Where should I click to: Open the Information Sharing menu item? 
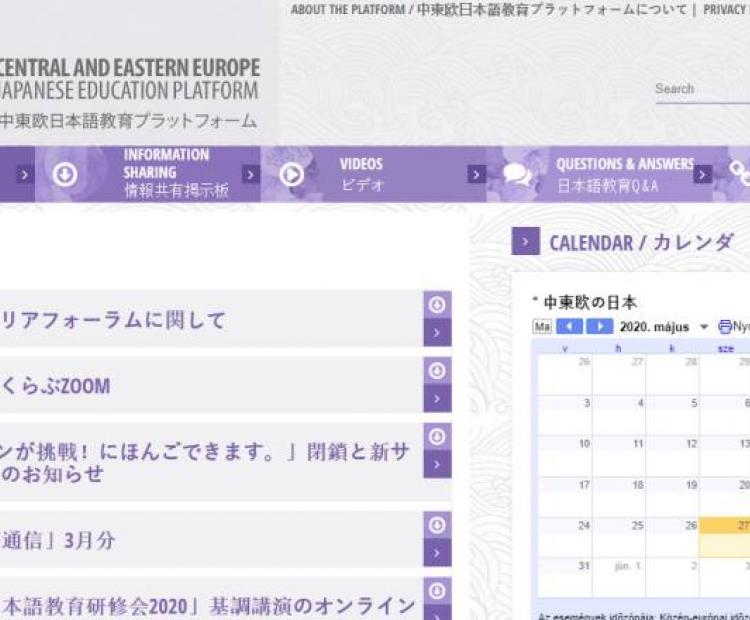166,173
